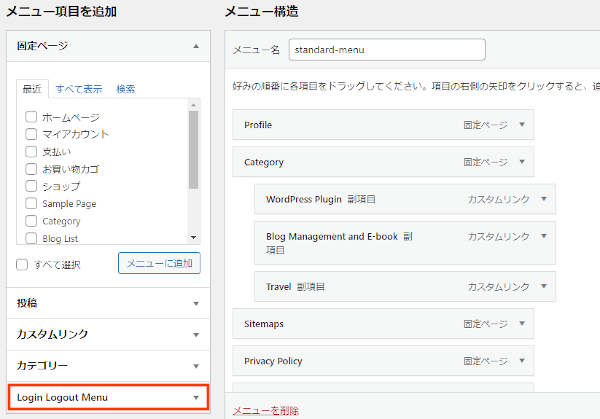
Task: Switch to the すべて表示 tab
Action: click(79, 89)
